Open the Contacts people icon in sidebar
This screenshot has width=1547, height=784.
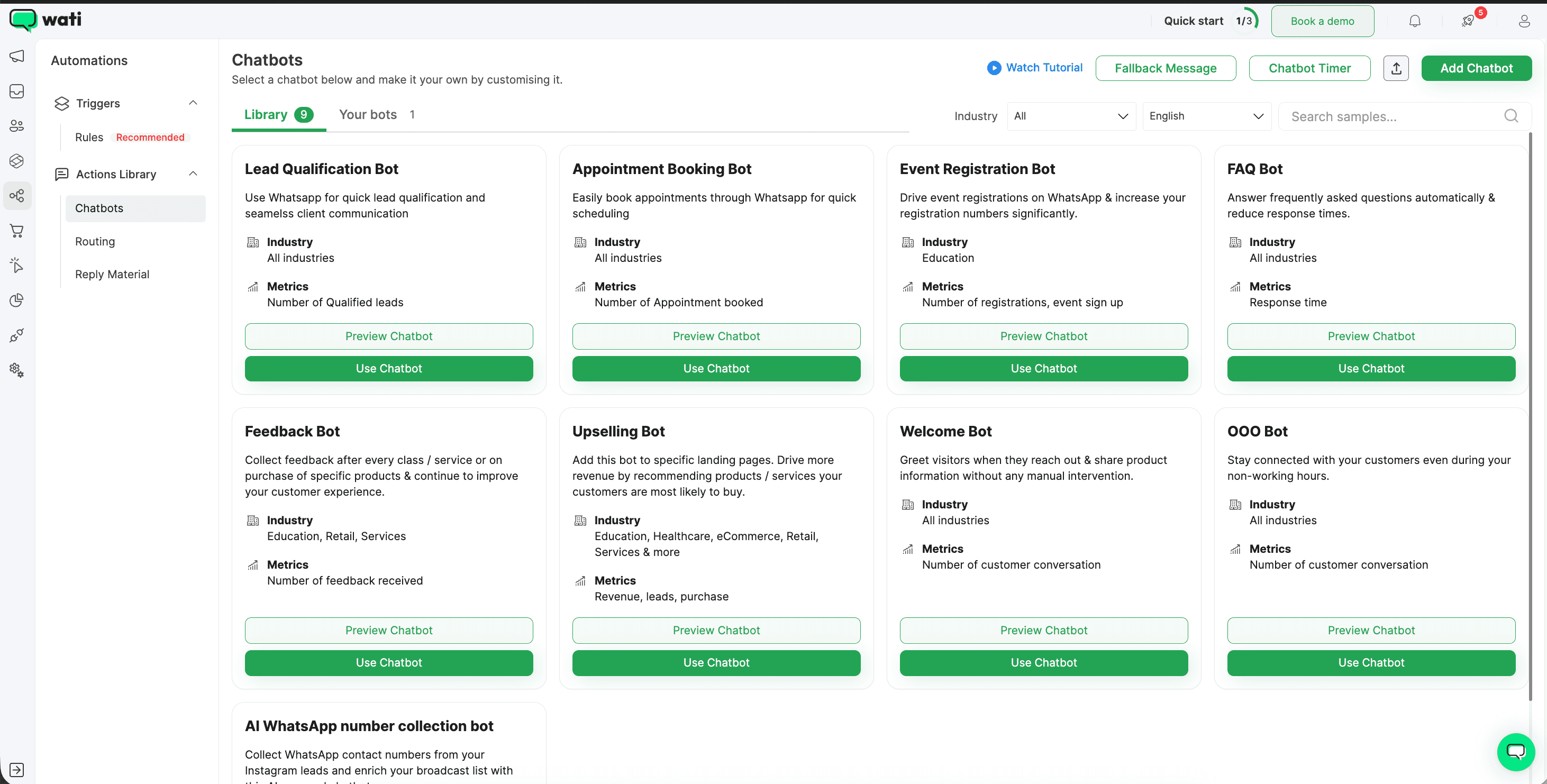tap(17, 126)
